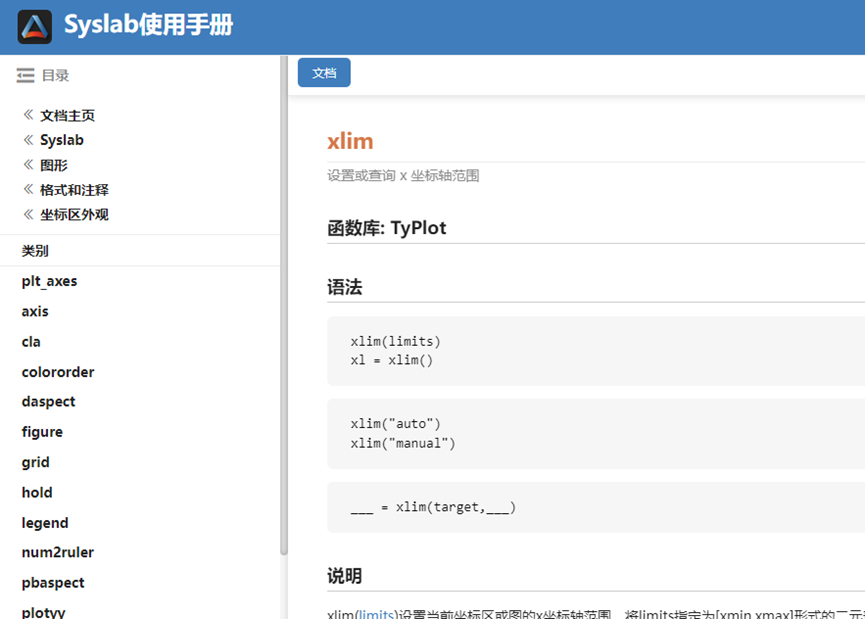
Task: Click the Syslab logo icon
Action: pos(35,26)
